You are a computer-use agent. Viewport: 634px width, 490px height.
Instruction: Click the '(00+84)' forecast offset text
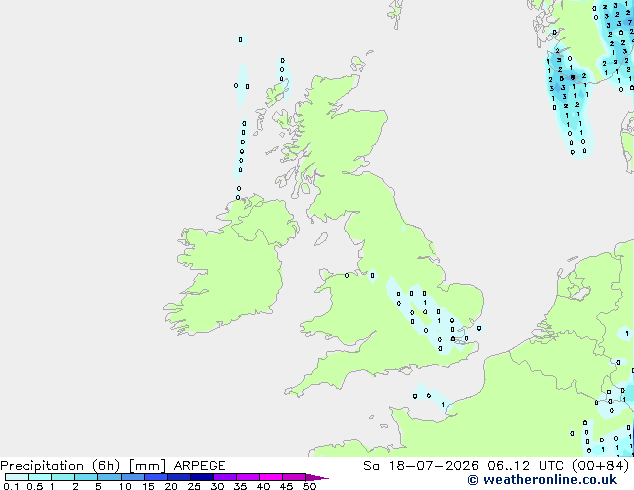(600, 466)
